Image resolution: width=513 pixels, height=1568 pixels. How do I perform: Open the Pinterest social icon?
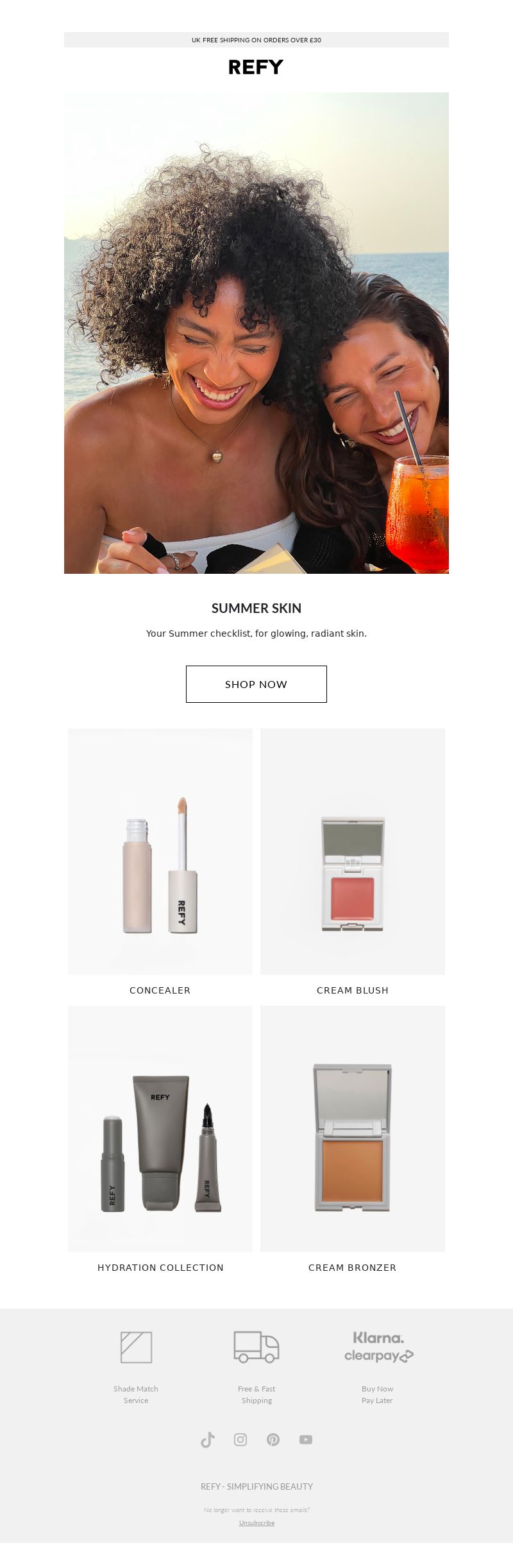[273, 1440]
